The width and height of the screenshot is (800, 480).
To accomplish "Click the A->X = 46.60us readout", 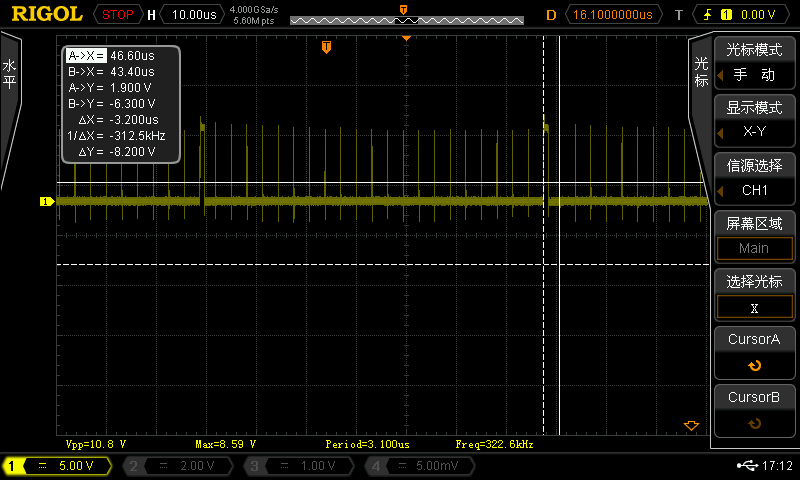I will 111,56.
